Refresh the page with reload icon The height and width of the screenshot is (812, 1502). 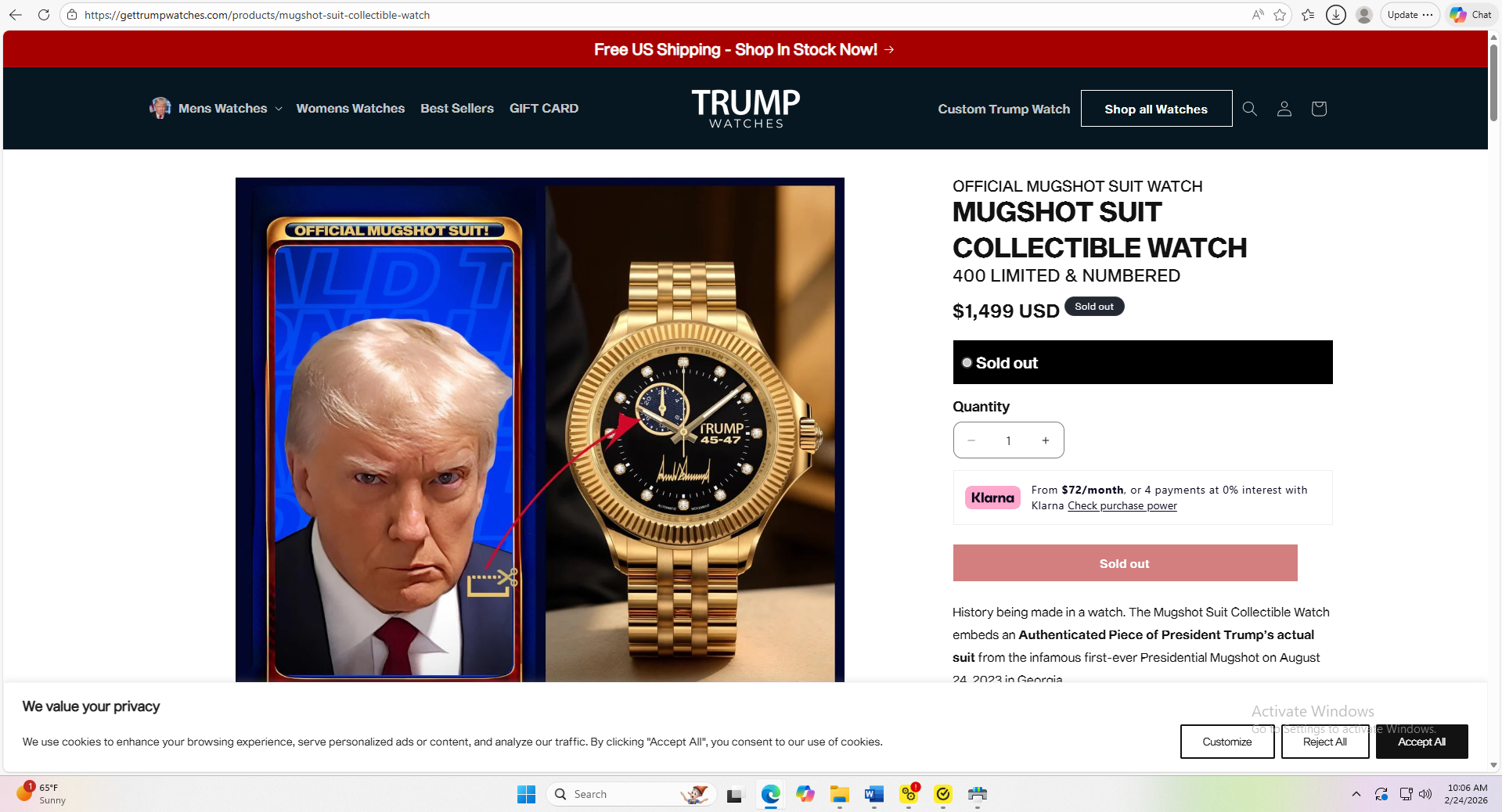(x=44, y=15)
